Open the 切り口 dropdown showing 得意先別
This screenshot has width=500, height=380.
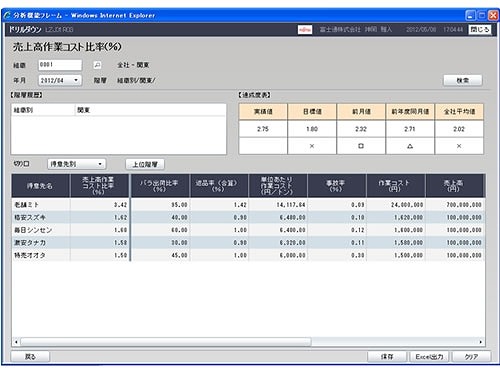76,164
